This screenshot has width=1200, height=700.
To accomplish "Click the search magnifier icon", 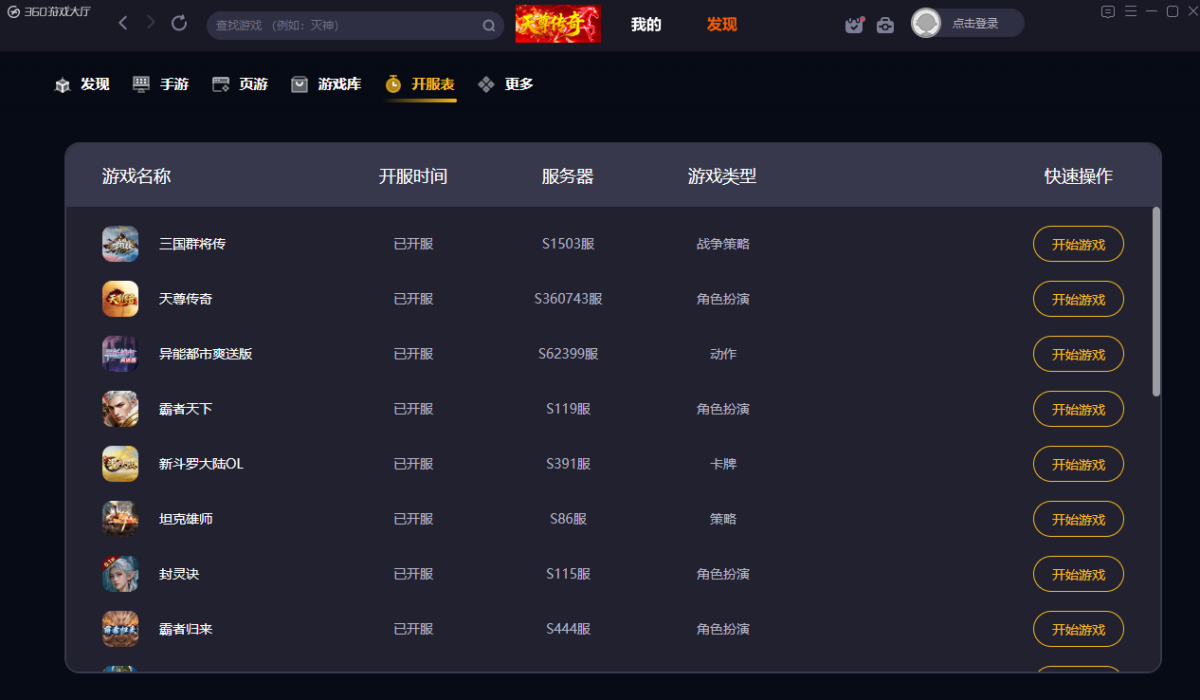I will (x=489, y=26).
